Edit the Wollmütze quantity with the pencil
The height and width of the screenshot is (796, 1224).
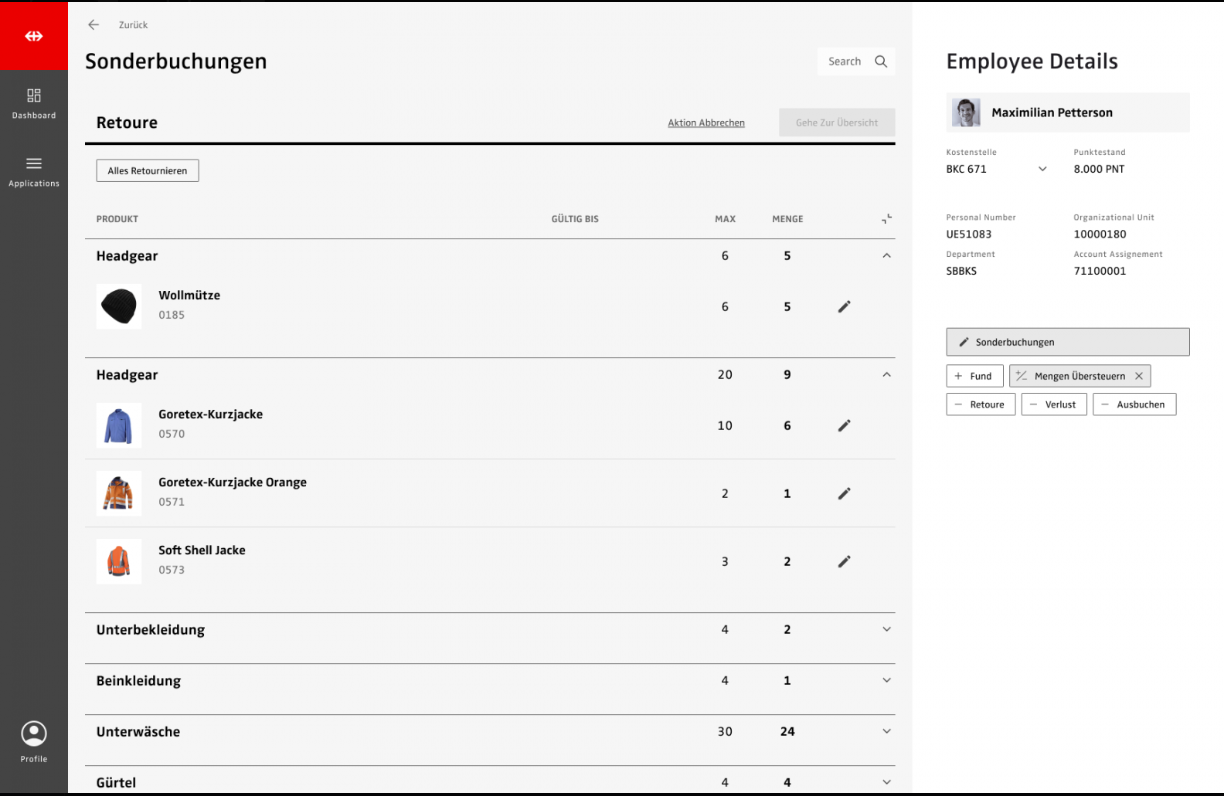coord(844,307)
